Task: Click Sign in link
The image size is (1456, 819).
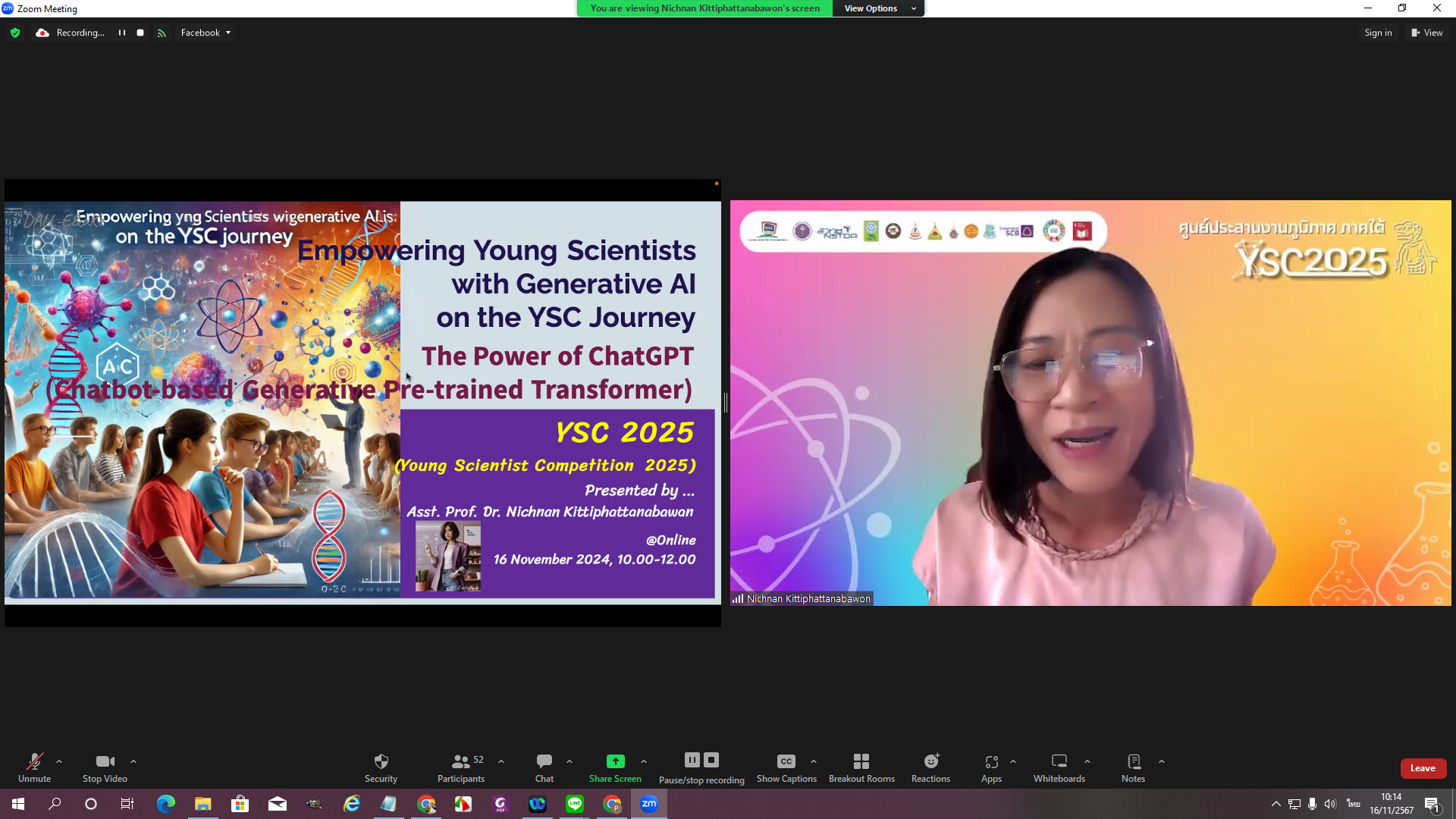Action: pos(1377,33)
